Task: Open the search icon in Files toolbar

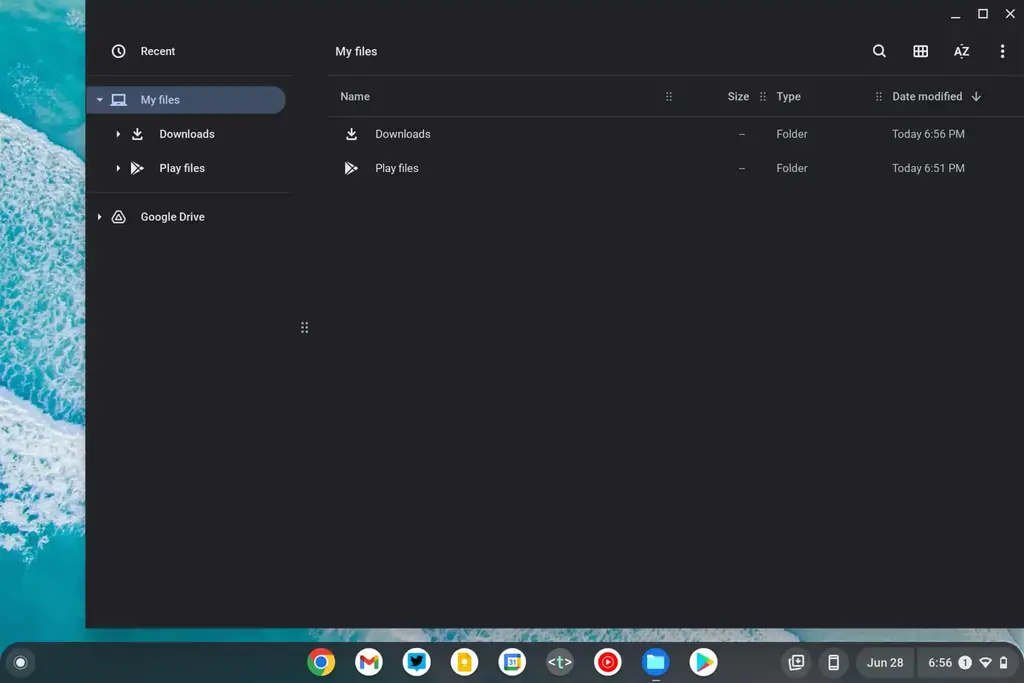Action: point(879,51)
